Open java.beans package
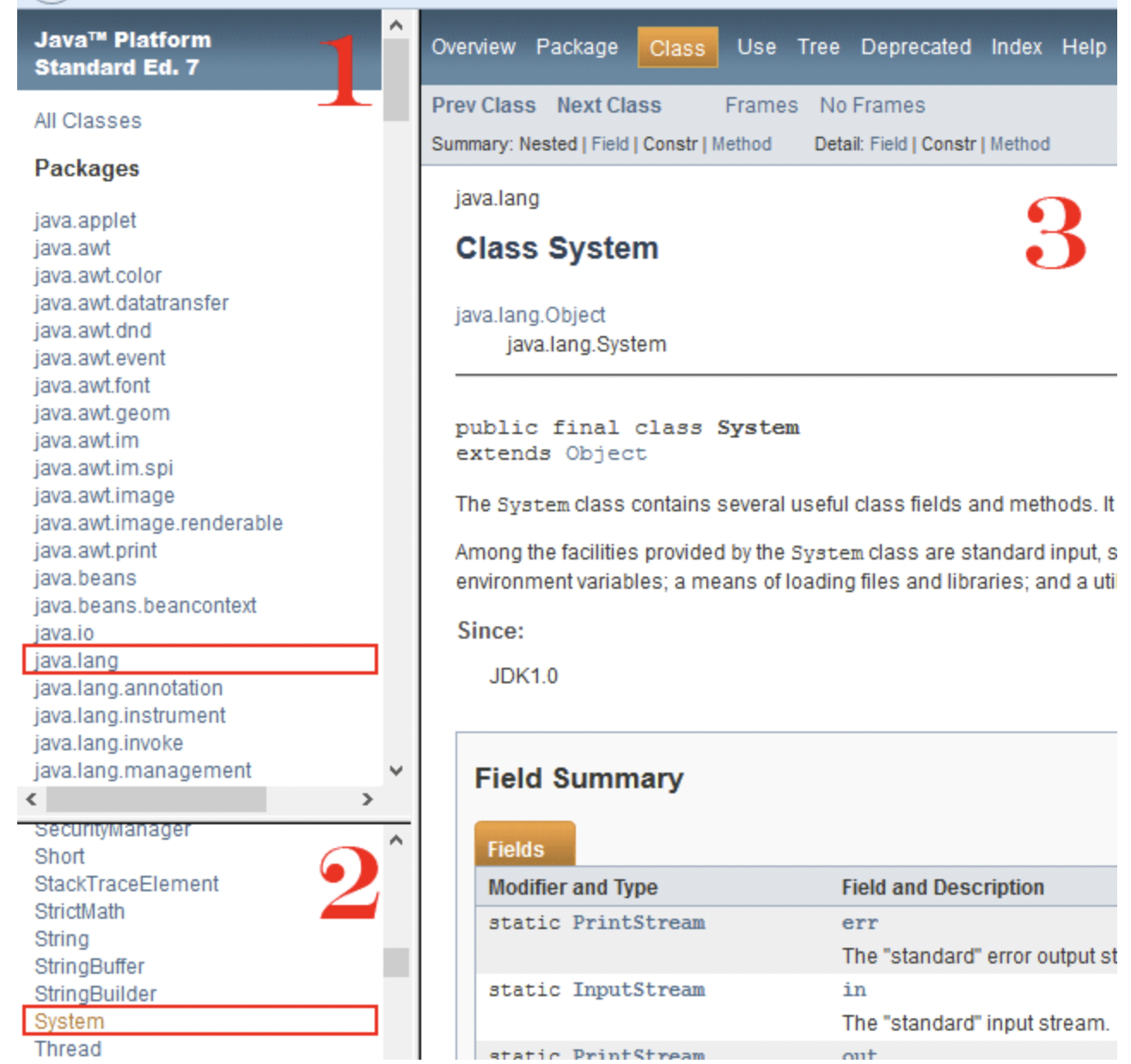Screen dimensions: 1131x1064 pos(85,578)
